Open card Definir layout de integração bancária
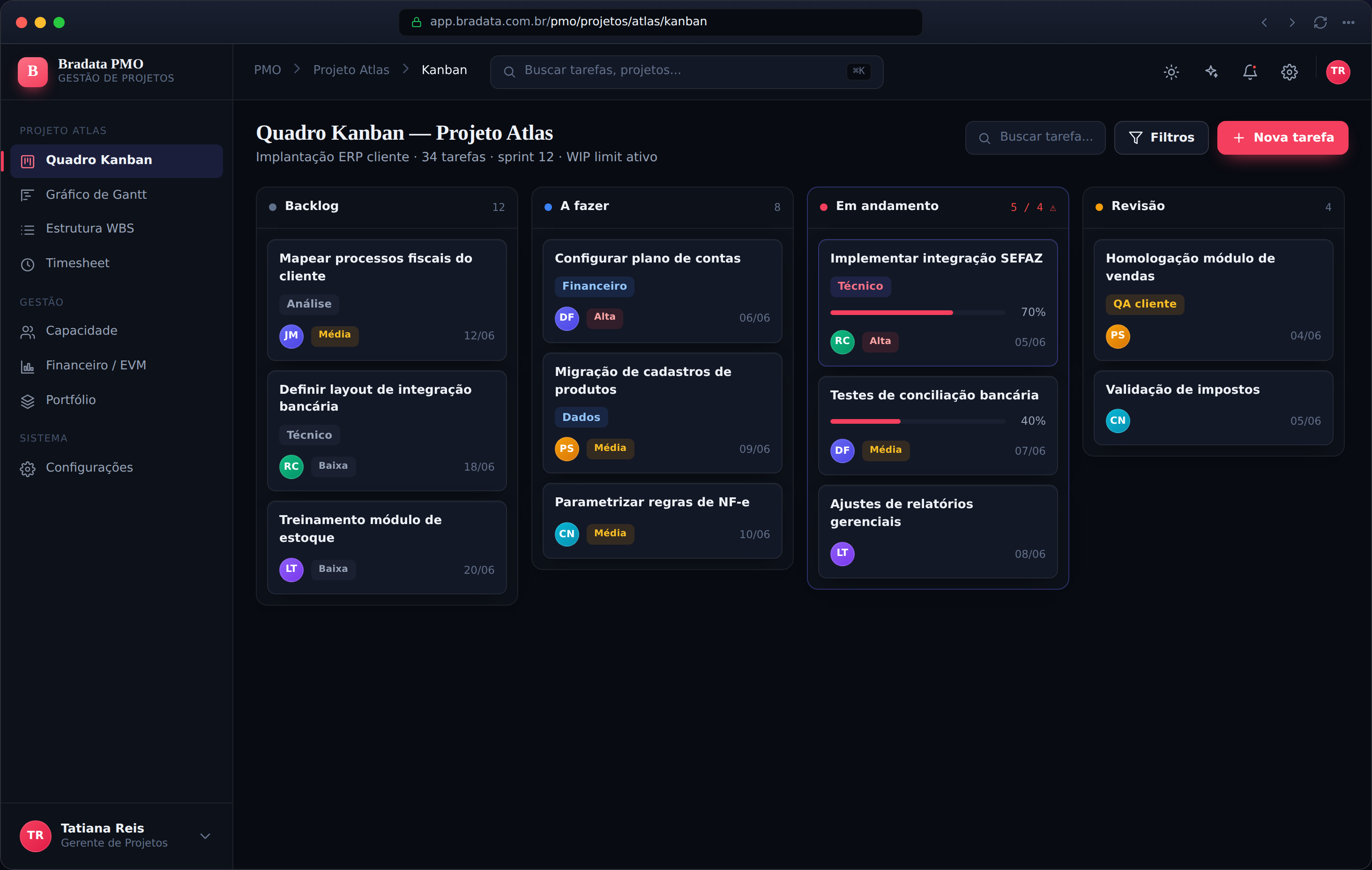 (x=386, y=431)
